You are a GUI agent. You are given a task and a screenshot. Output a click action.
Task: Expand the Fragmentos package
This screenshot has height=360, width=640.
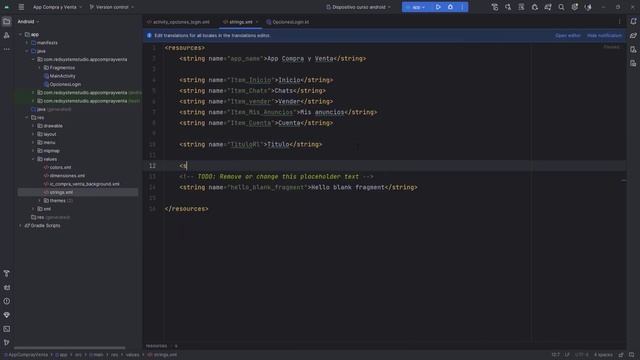(x=40, y=68)
